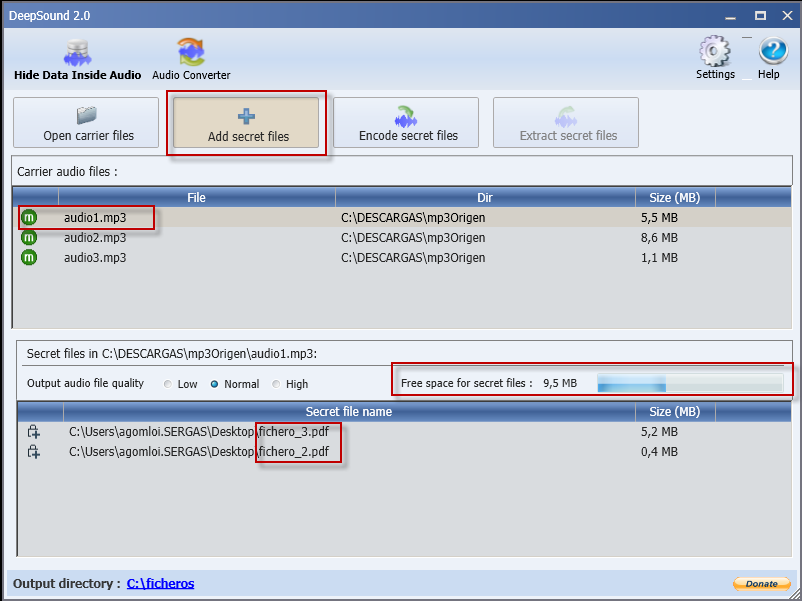Select the fichero_2.pdf secret file
The width and height of the screenshot is (802, 601).
(199, 452)
